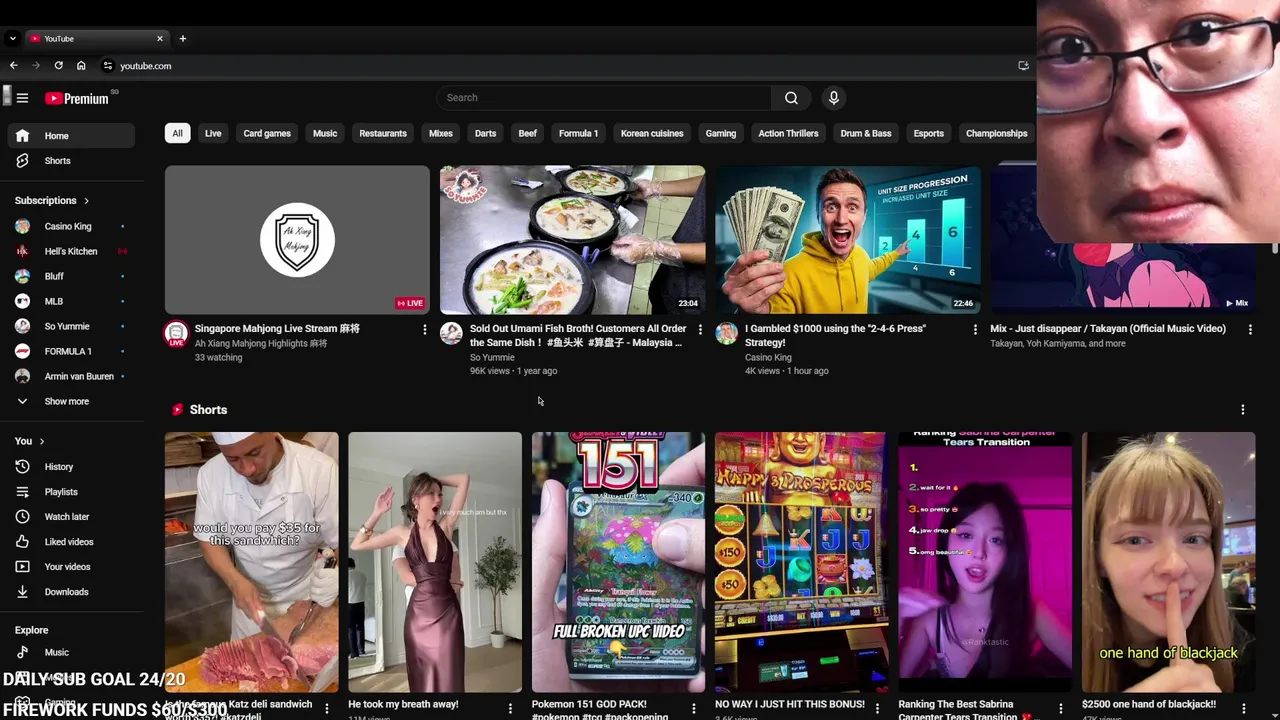The image size is (1280, 720).
Task: Click the search magnifier button
Action: (791, 98)
